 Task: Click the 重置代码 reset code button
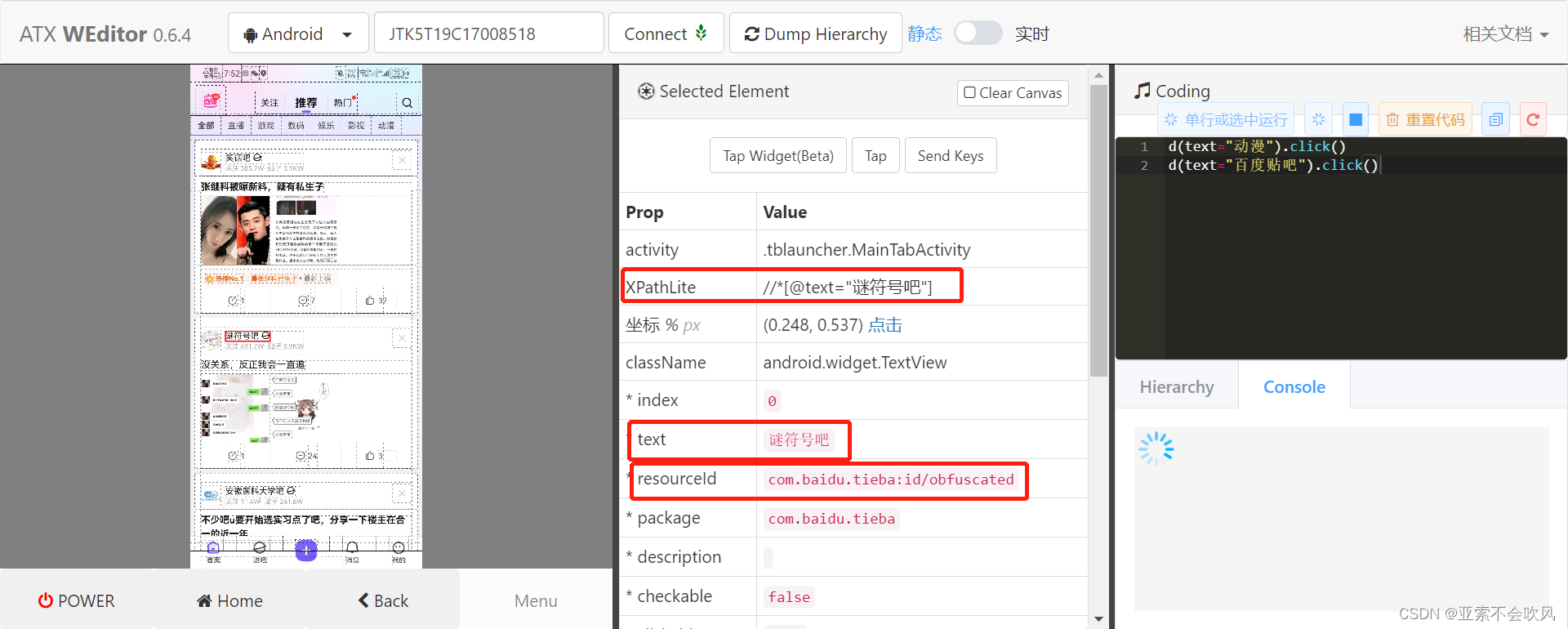click(x=1425, y=120)
